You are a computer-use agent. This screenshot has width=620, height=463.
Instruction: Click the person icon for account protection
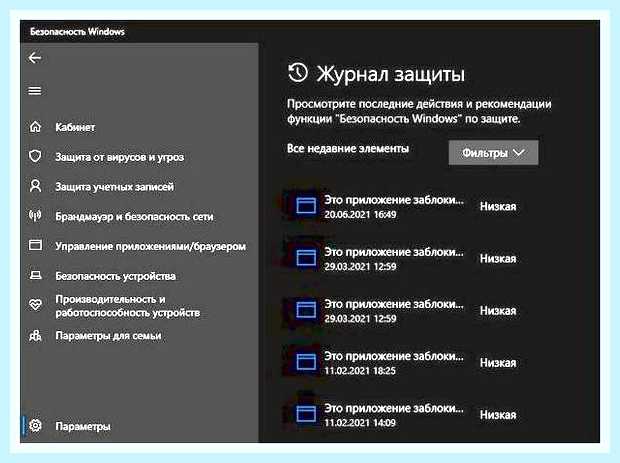(x=35, y=186)
